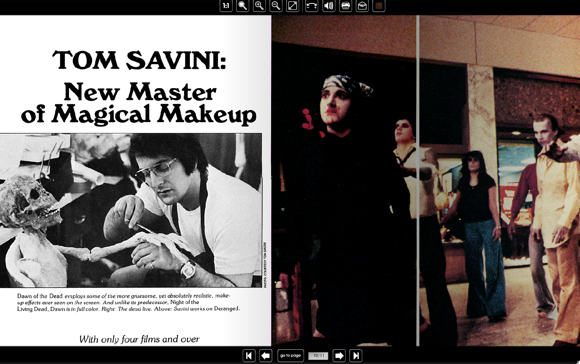
Task: Print the pages with the printer icon
Action: 345,6
